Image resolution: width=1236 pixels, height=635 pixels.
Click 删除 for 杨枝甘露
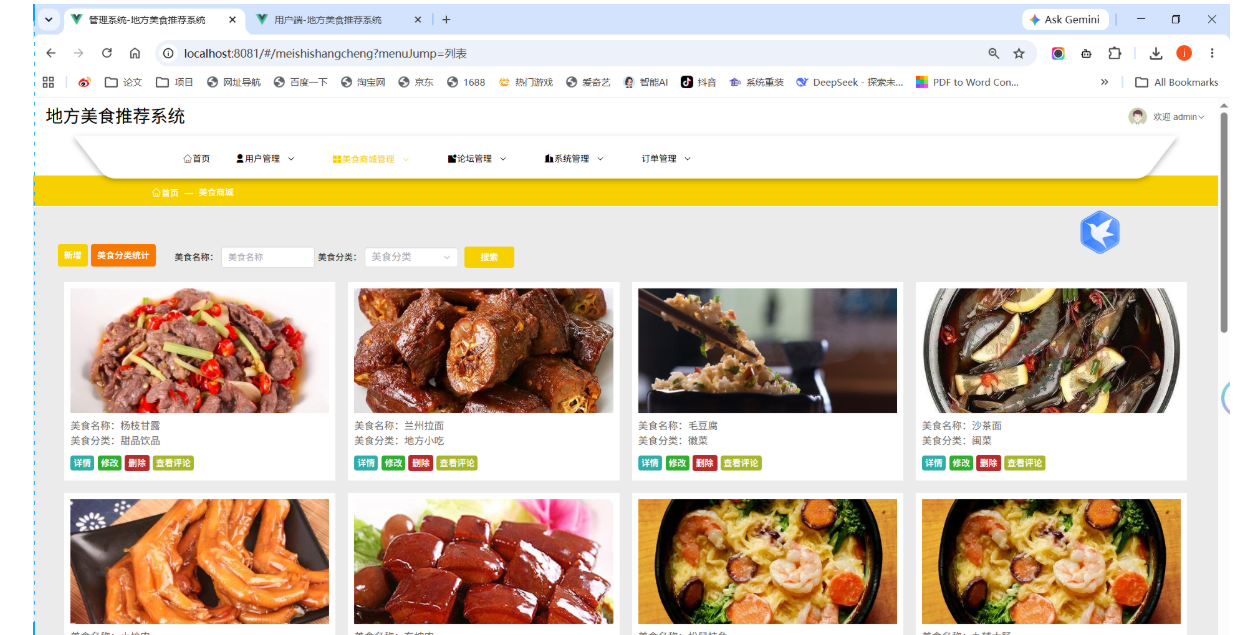coord(137,463)
